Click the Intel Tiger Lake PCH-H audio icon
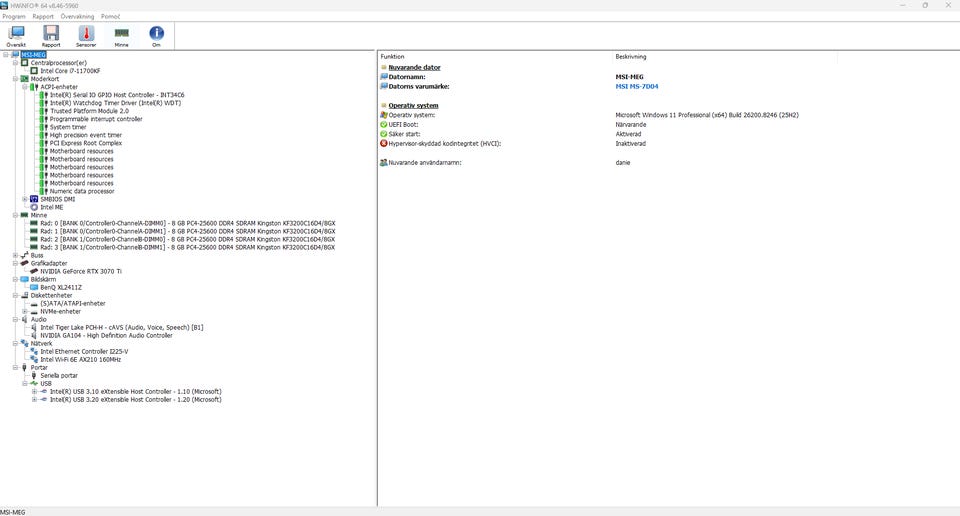The width and height of the screenshot is (960, 516). tap(34, 327)
